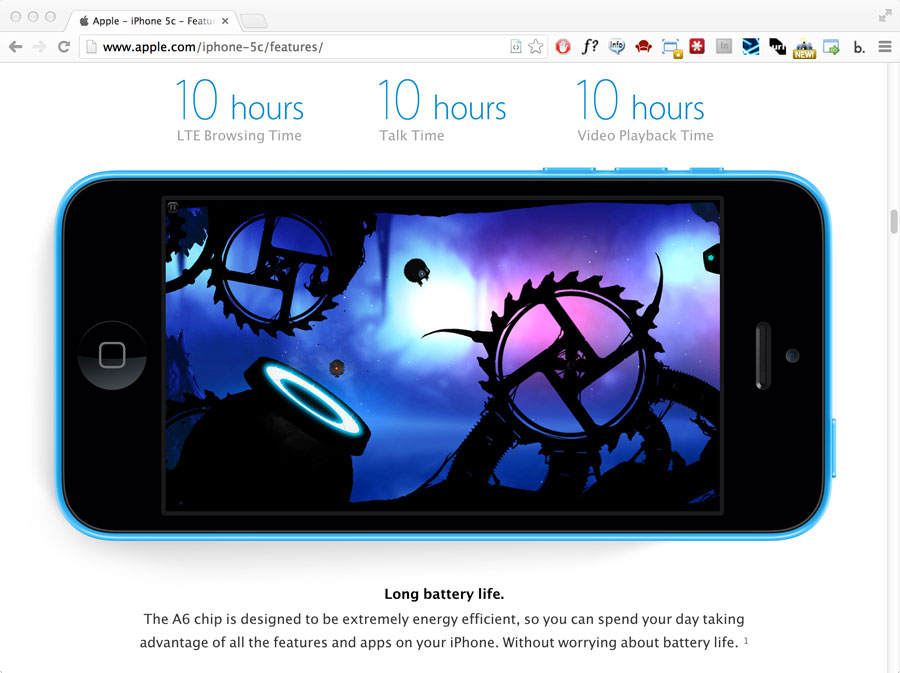The width and height of the screenshot is (900, 673).
Task: Open the red stop-hand ad blocker extension
Action: pyautogui.click(x=563, y=47)
